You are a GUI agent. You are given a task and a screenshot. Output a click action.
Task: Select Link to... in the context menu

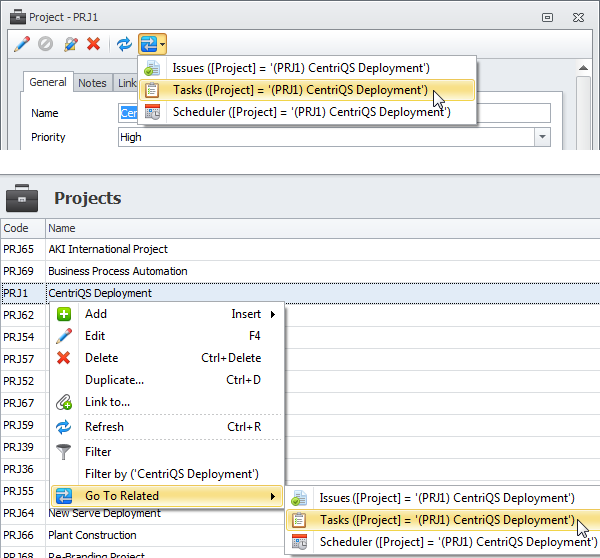[107, 402]
